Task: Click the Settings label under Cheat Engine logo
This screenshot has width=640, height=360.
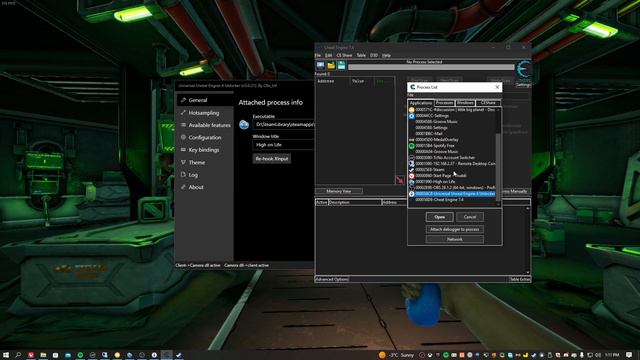Action: tap(523, 84)
